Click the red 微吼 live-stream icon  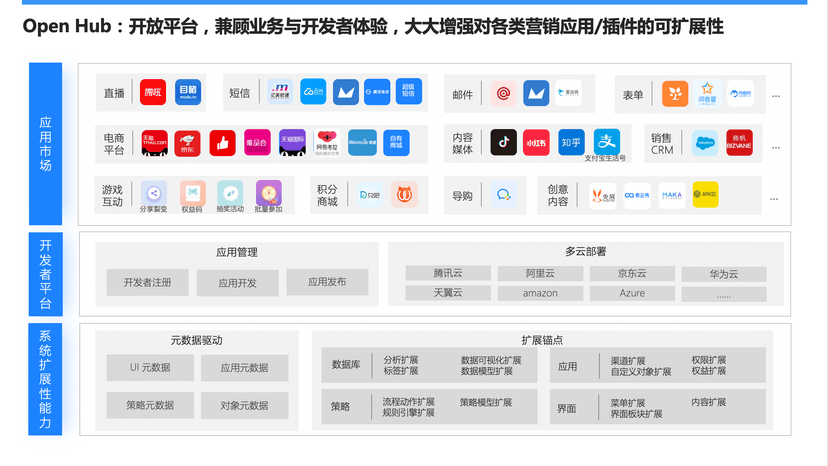tap(153, 92)
